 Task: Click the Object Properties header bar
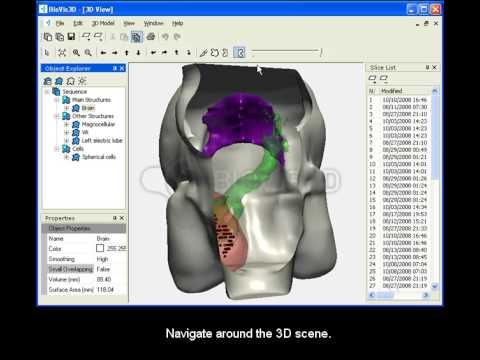coord(84,228)
